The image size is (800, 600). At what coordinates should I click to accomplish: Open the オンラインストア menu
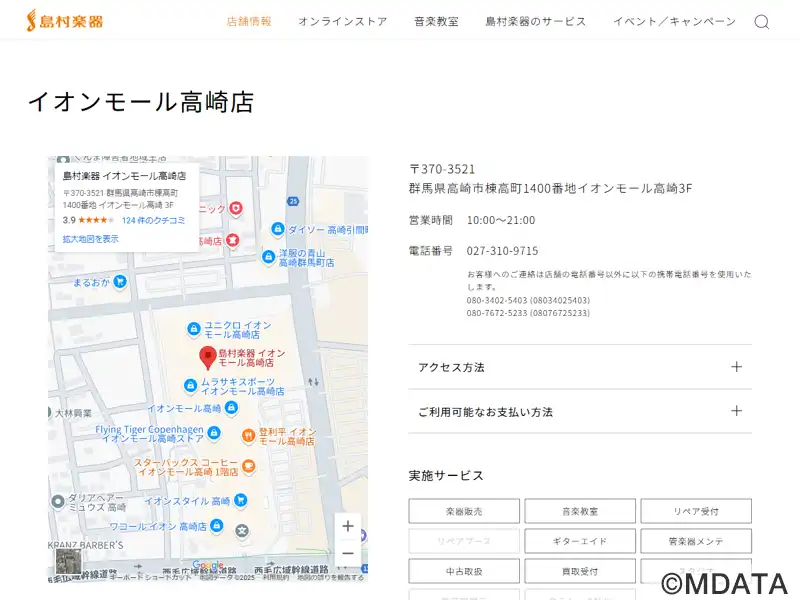point(343,21)
